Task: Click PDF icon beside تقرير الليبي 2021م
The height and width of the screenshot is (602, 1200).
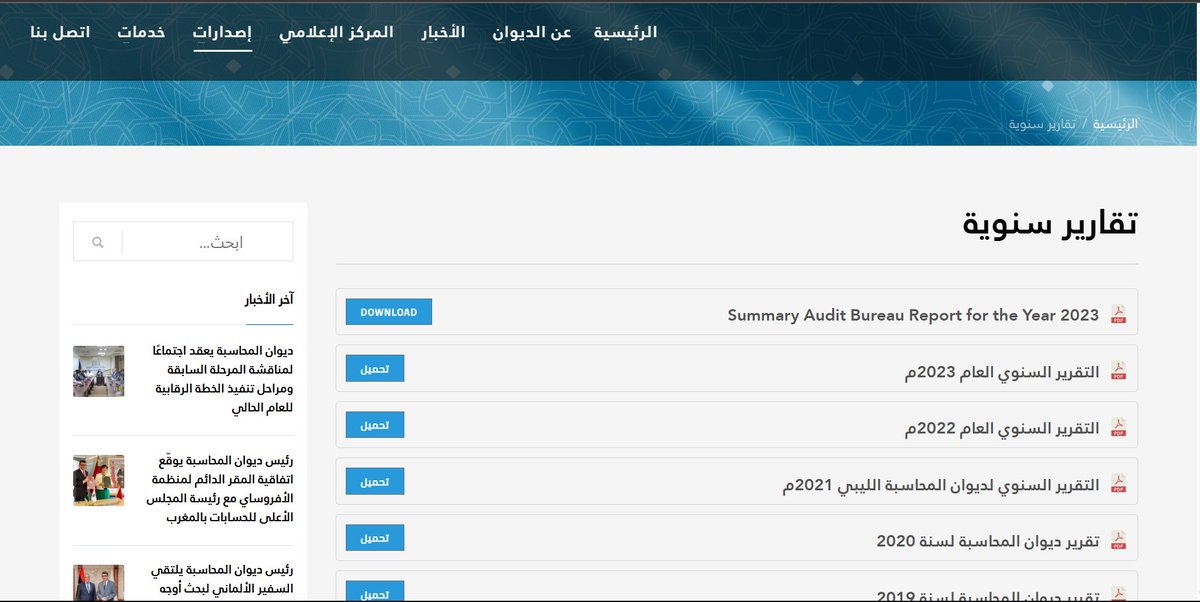Action: click(x=1118, y=485)
